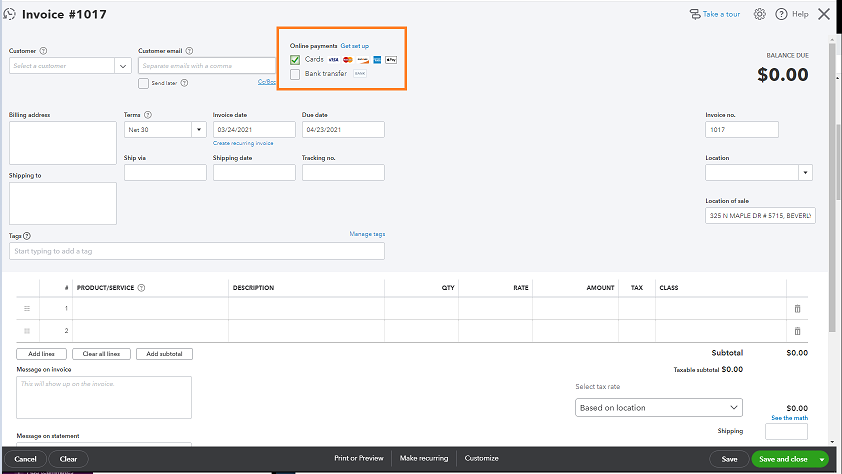
Task: Click the Billing address text box
Action: (x=63, y=143)
